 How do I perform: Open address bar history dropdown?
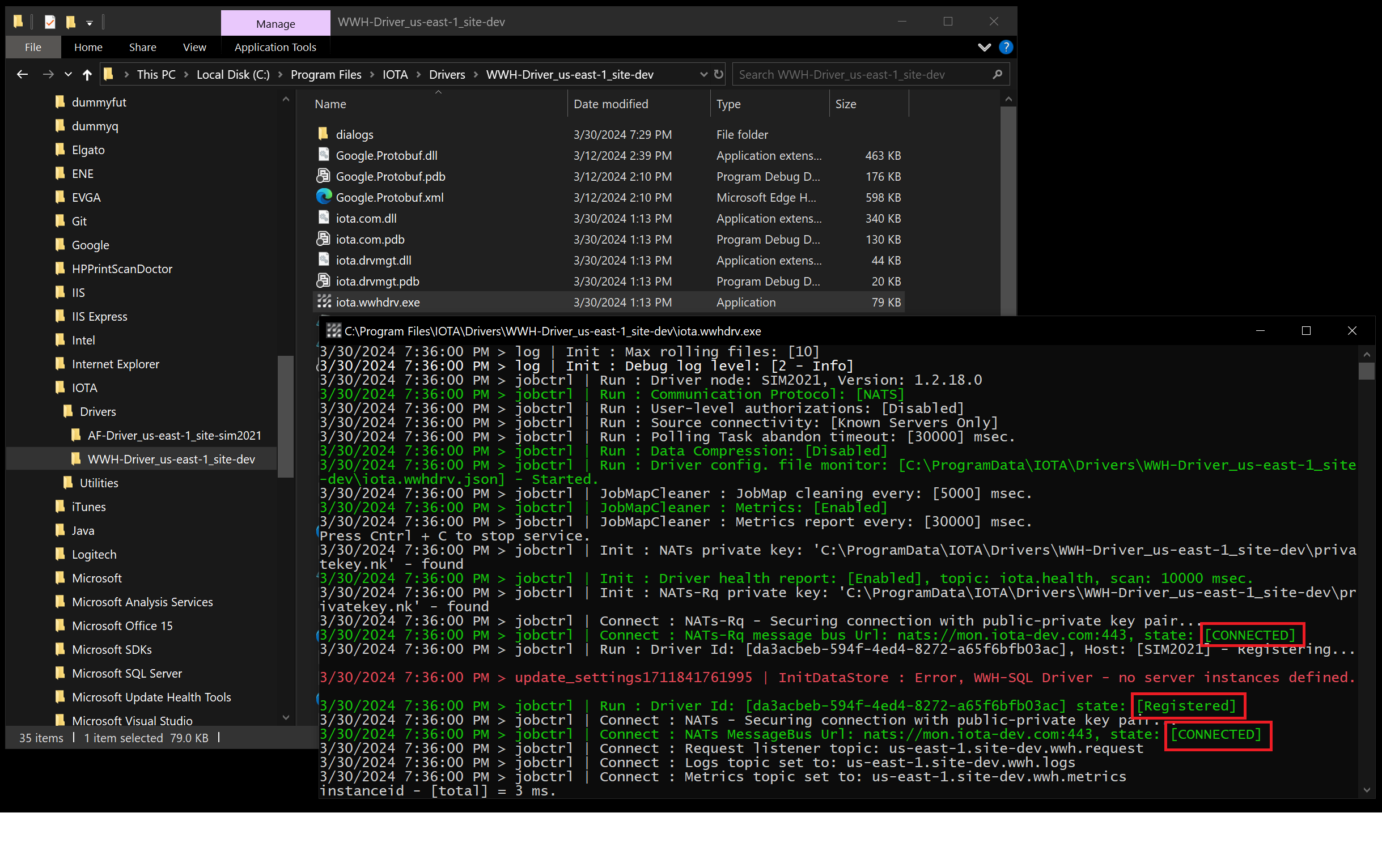click(703, 75)
